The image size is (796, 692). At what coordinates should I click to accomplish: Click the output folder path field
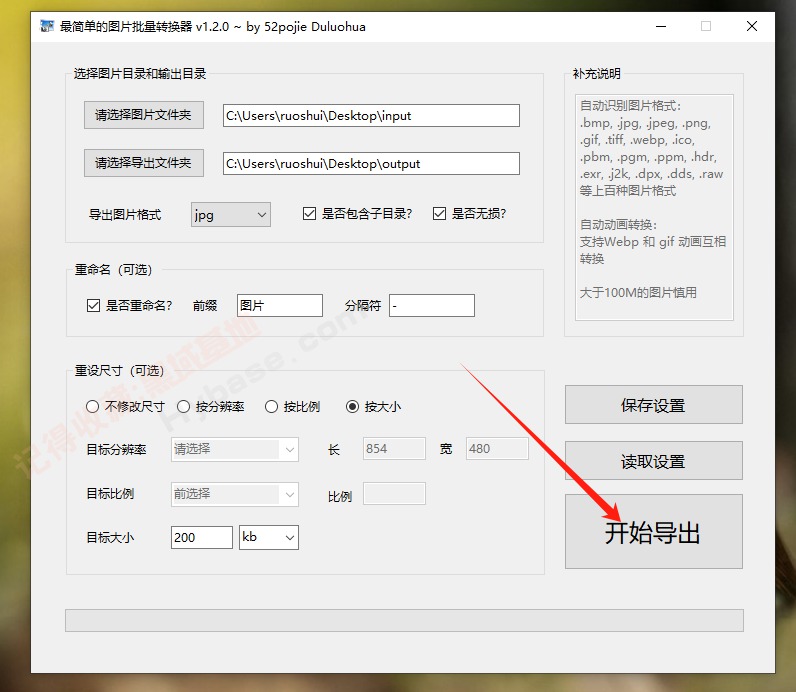(371, 163)
